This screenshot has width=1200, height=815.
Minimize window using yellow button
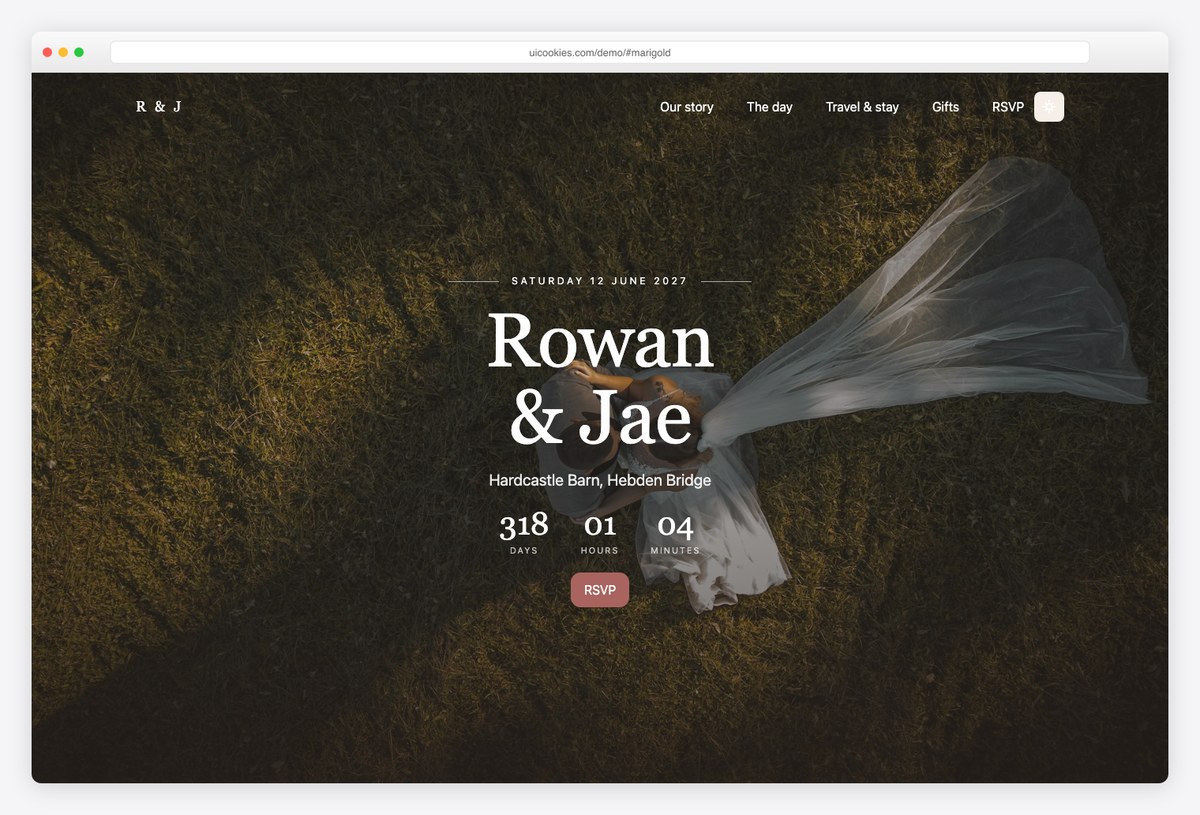(x=63, y=52)
